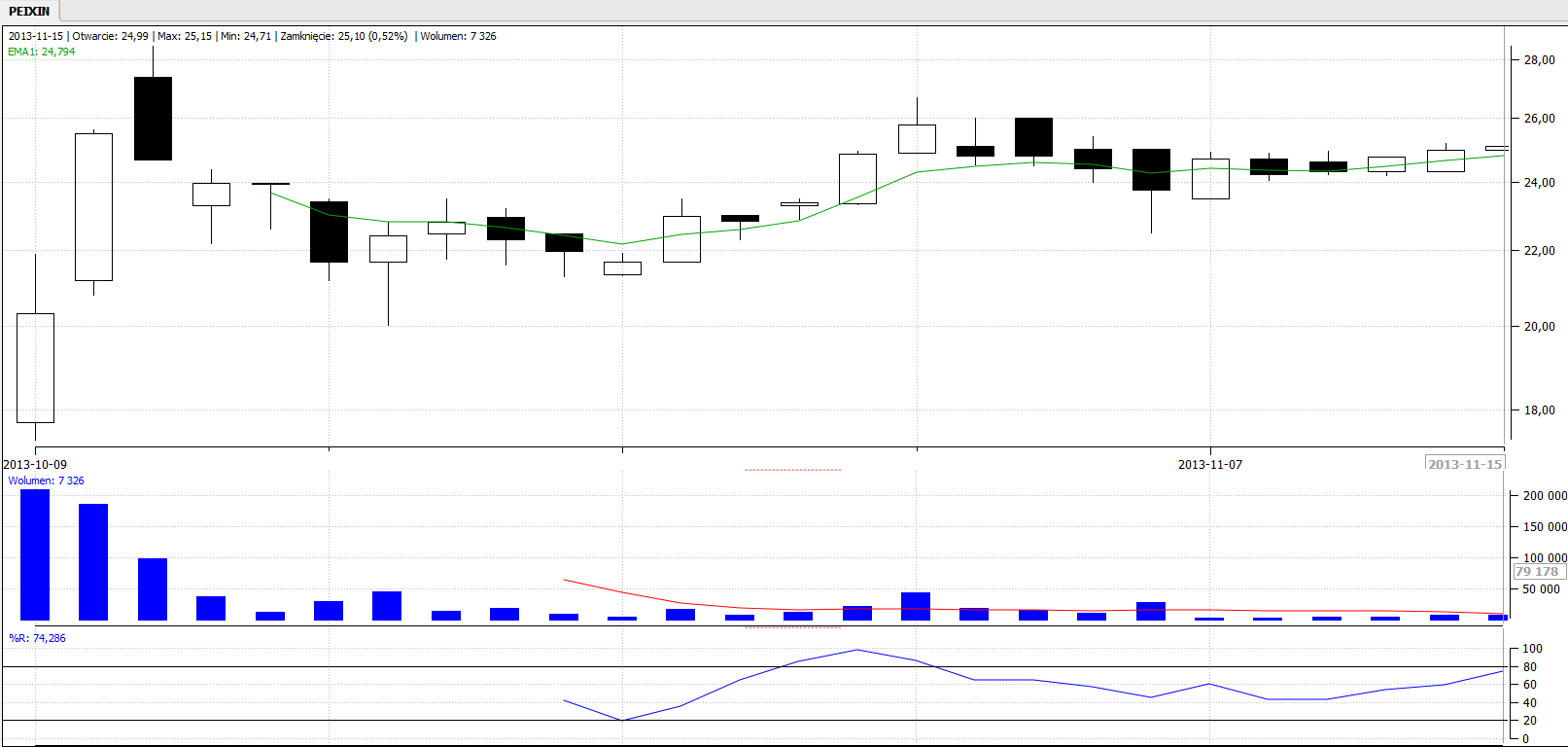Click the boxed 2013-11-15 cursor date
This screenshot has width=1568, height=747.
[x=1465, y=465]
